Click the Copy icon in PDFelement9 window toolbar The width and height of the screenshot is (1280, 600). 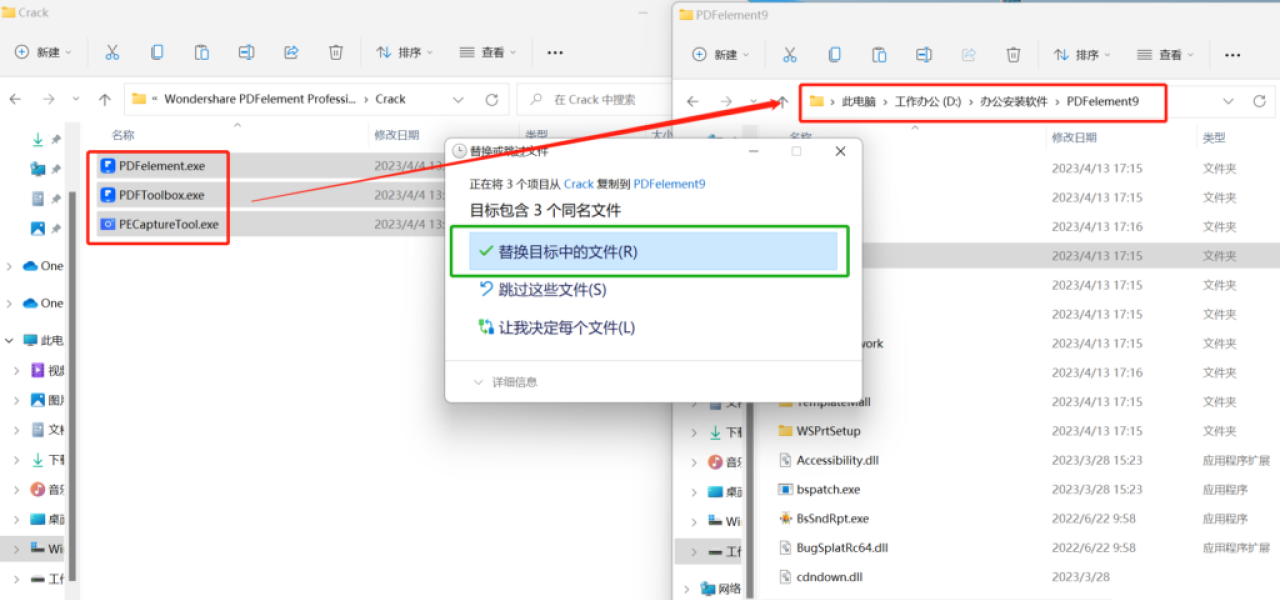coord(834,54)
